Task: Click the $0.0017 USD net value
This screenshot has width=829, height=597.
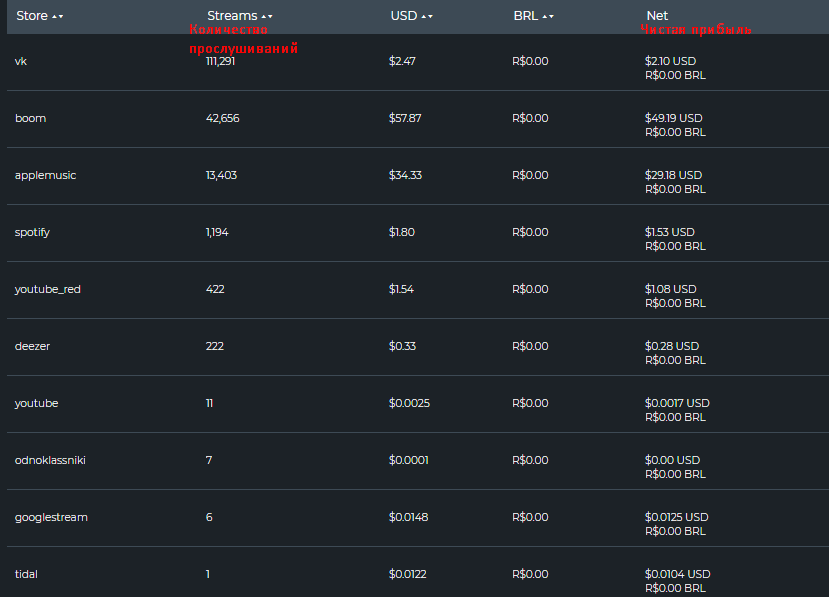Action: 677,403
